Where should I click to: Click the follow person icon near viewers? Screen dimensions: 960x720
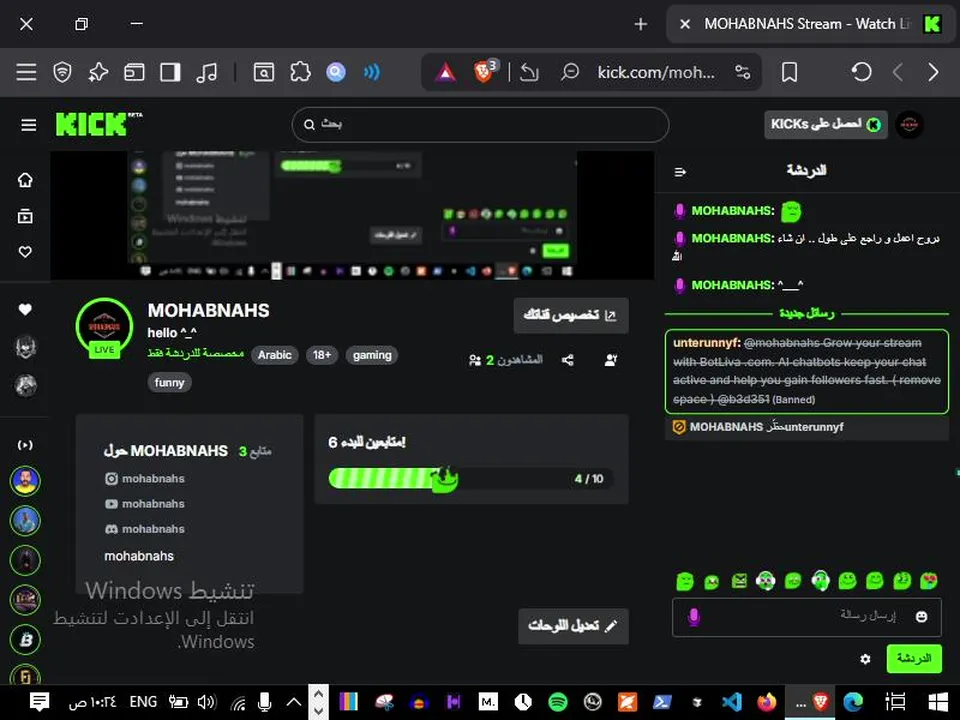(610, 360)
